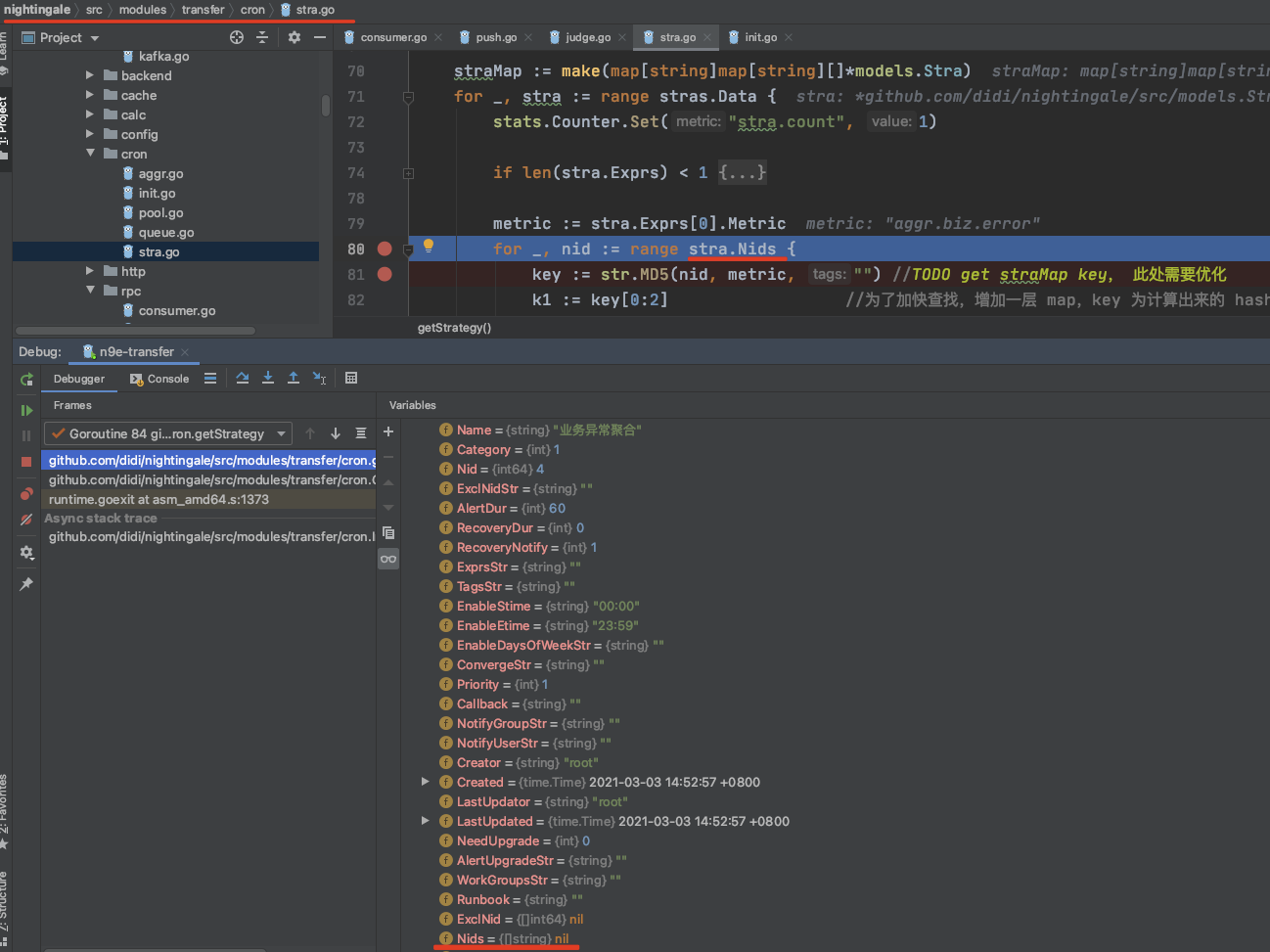Select kafka.go in project tree
1270x952 pixels.
click(x=162, y=56)
